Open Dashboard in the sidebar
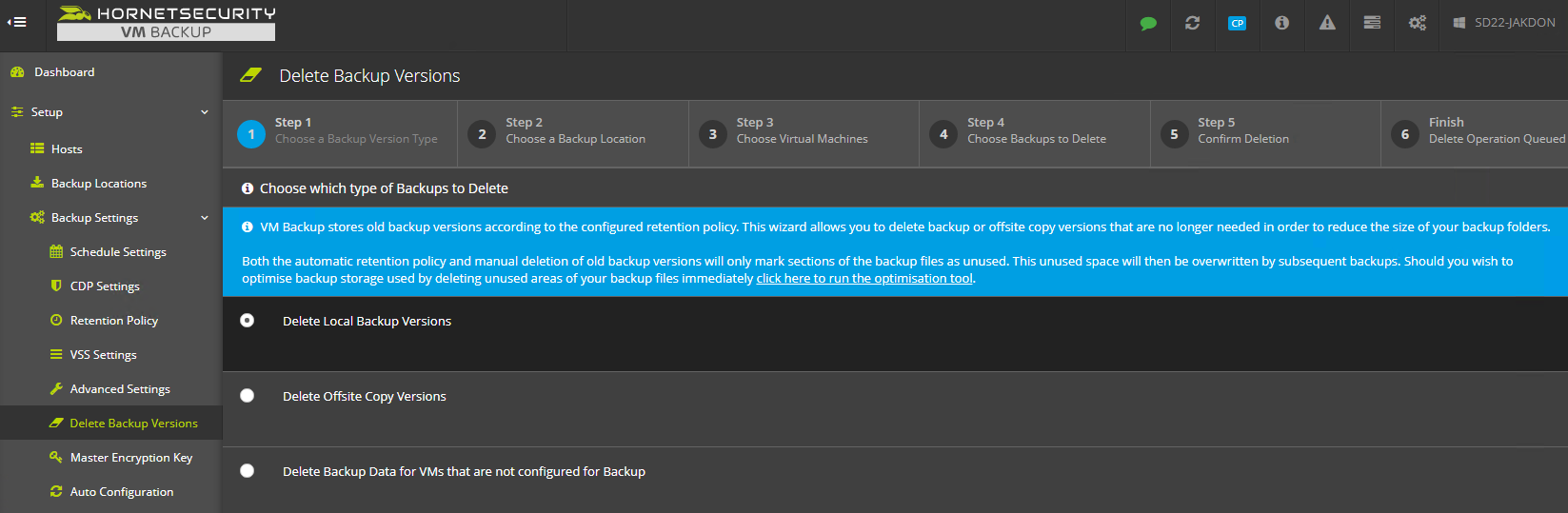This screenshot has height=513, width=1568. click(64, 72)
